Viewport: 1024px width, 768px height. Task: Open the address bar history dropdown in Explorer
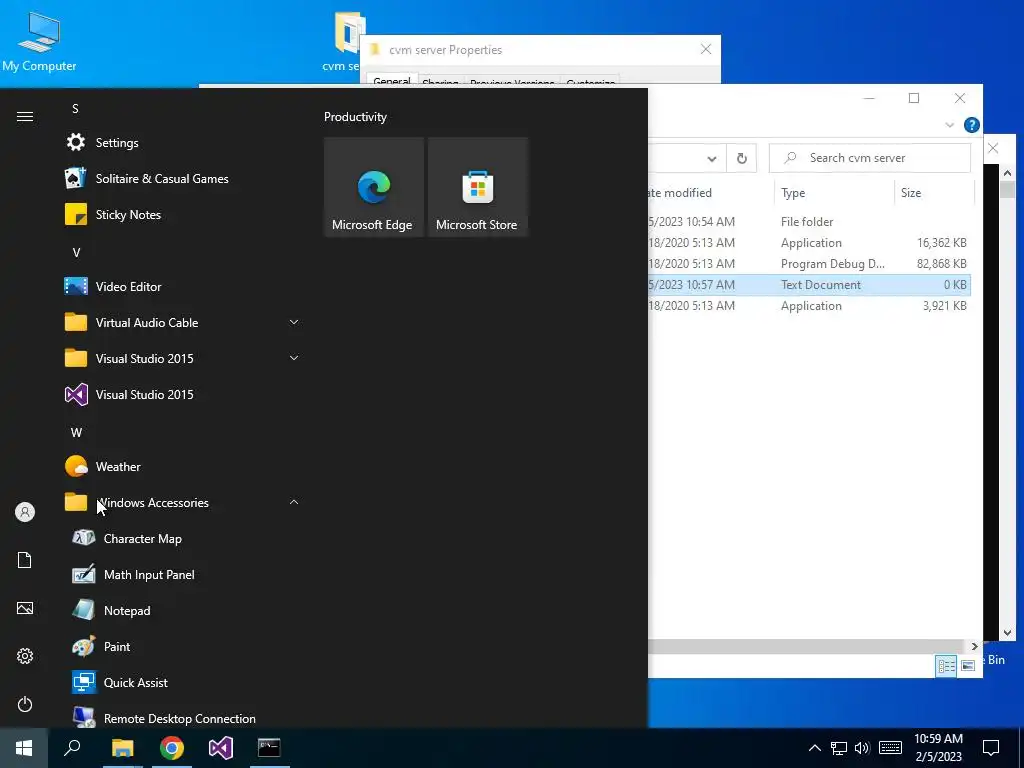click(x=712, y=159)
